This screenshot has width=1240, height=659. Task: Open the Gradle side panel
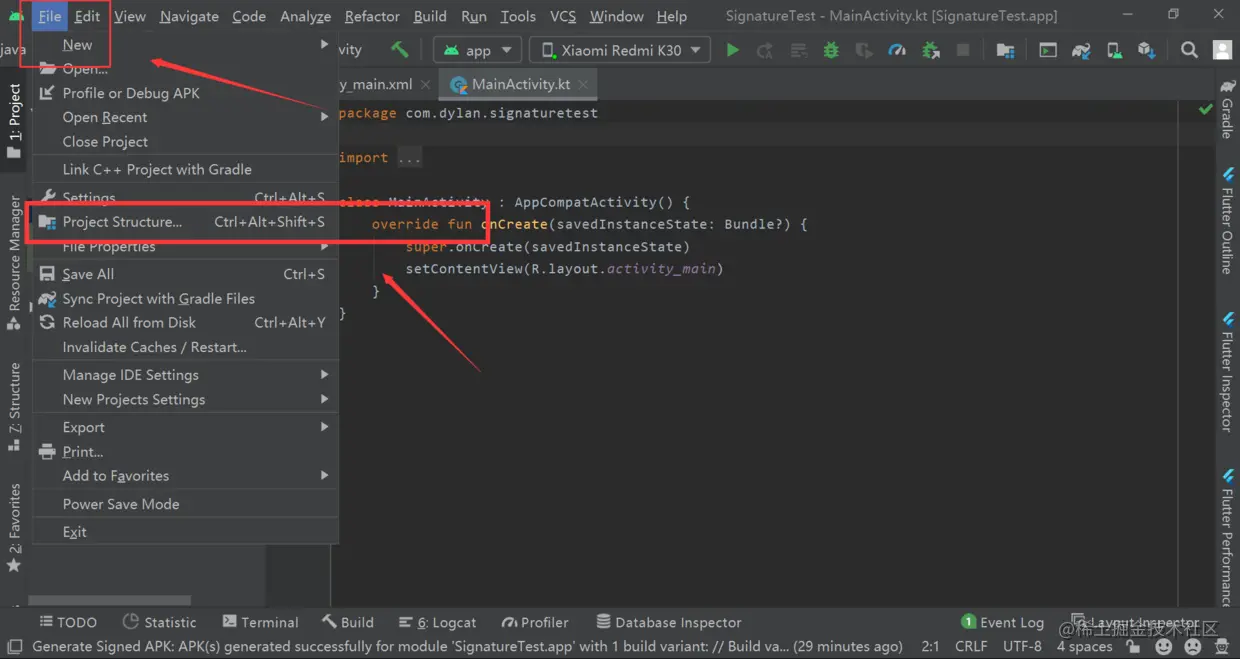click(x=1227, y=108)
